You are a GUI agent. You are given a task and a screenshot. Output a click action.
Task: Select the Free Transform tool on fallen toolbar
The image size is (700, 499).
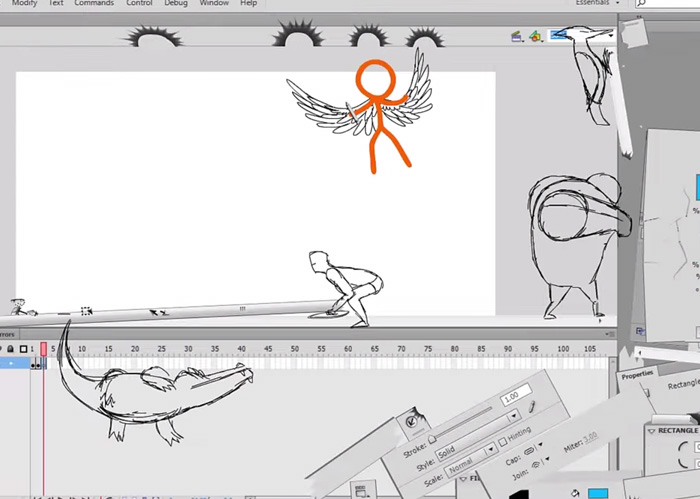(86, 311)
